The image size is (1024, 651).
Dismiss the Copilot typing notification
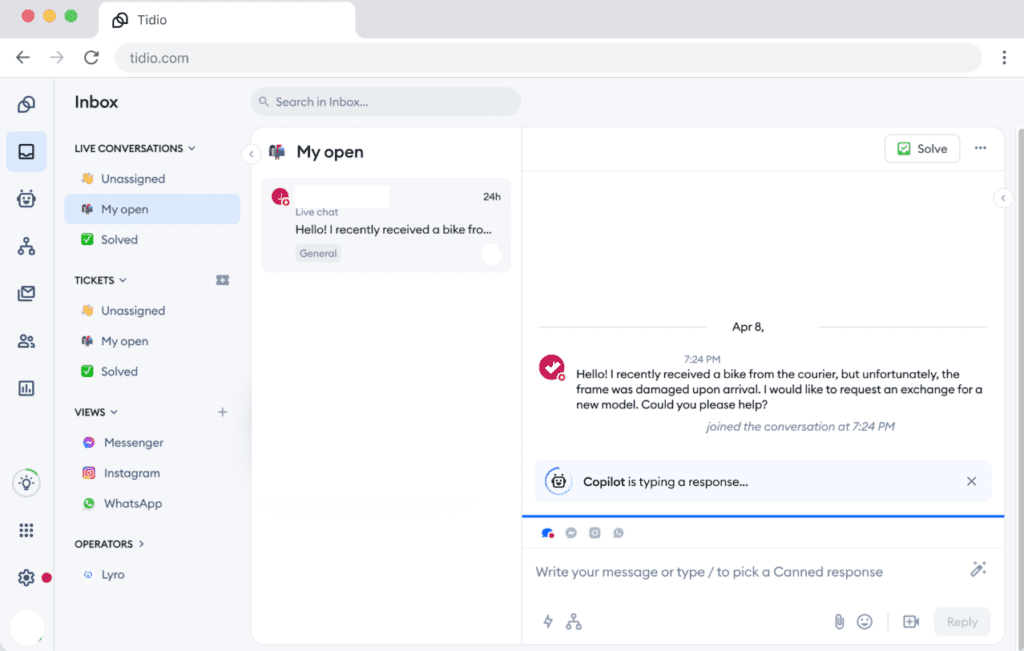tap(971, 481)
